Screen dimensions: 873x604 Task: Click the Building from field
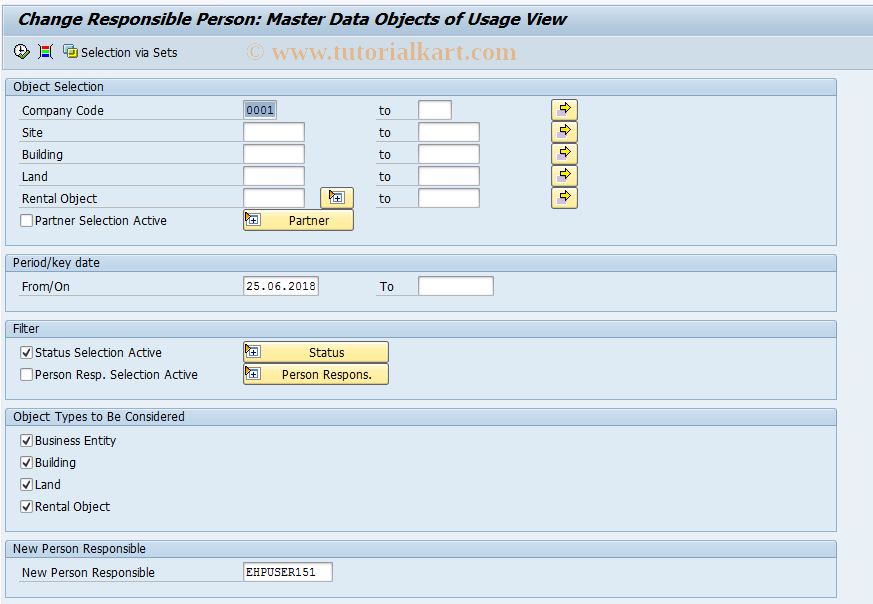pos(274,154)
